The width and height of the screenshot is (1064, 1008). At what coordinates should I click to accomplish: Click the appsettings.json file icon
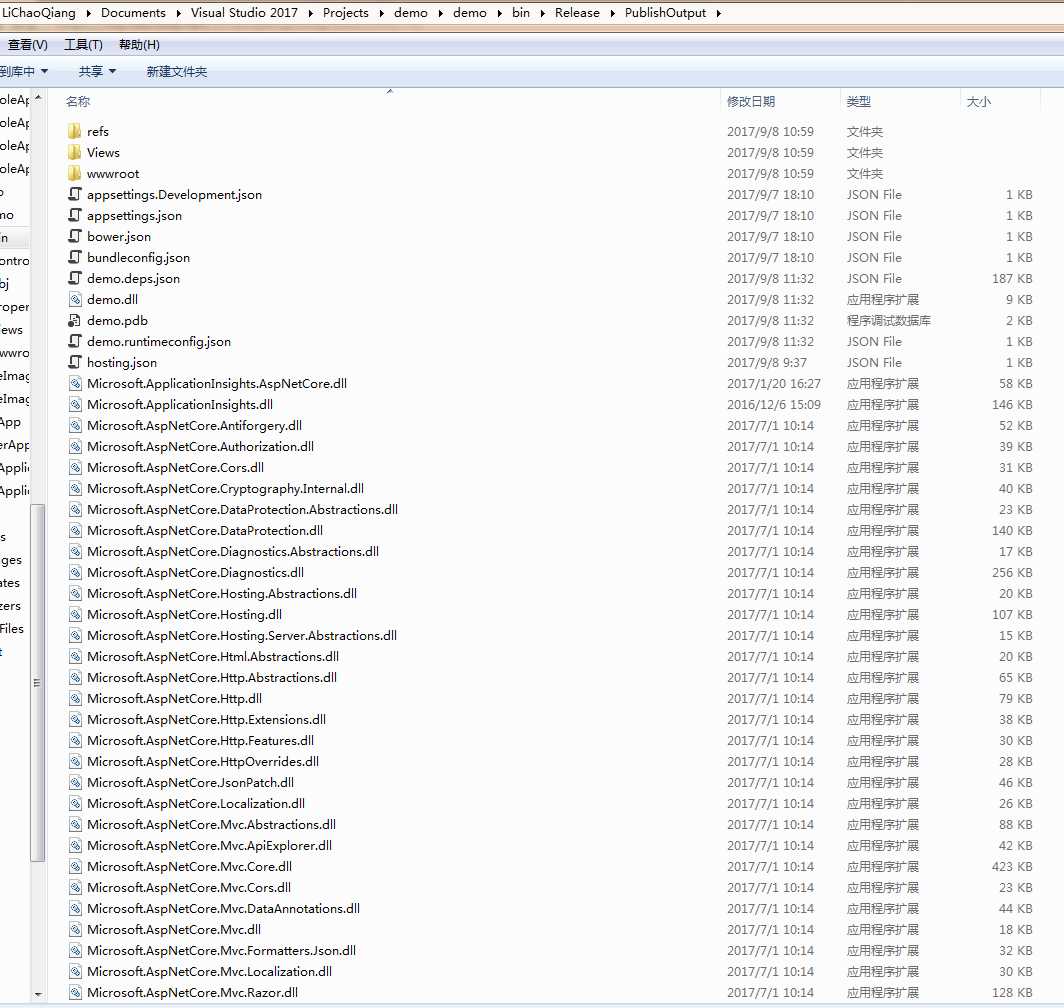pos(75,215)
